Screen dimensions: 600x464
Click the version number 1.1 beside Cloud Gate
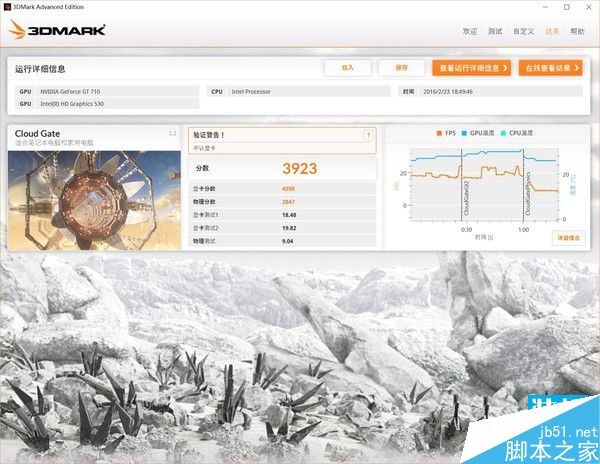(173, 133)
